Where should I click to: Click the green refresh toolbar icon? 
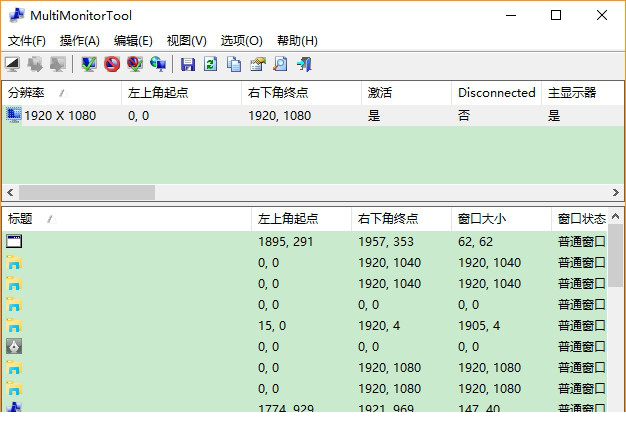[x=211, y=64]
